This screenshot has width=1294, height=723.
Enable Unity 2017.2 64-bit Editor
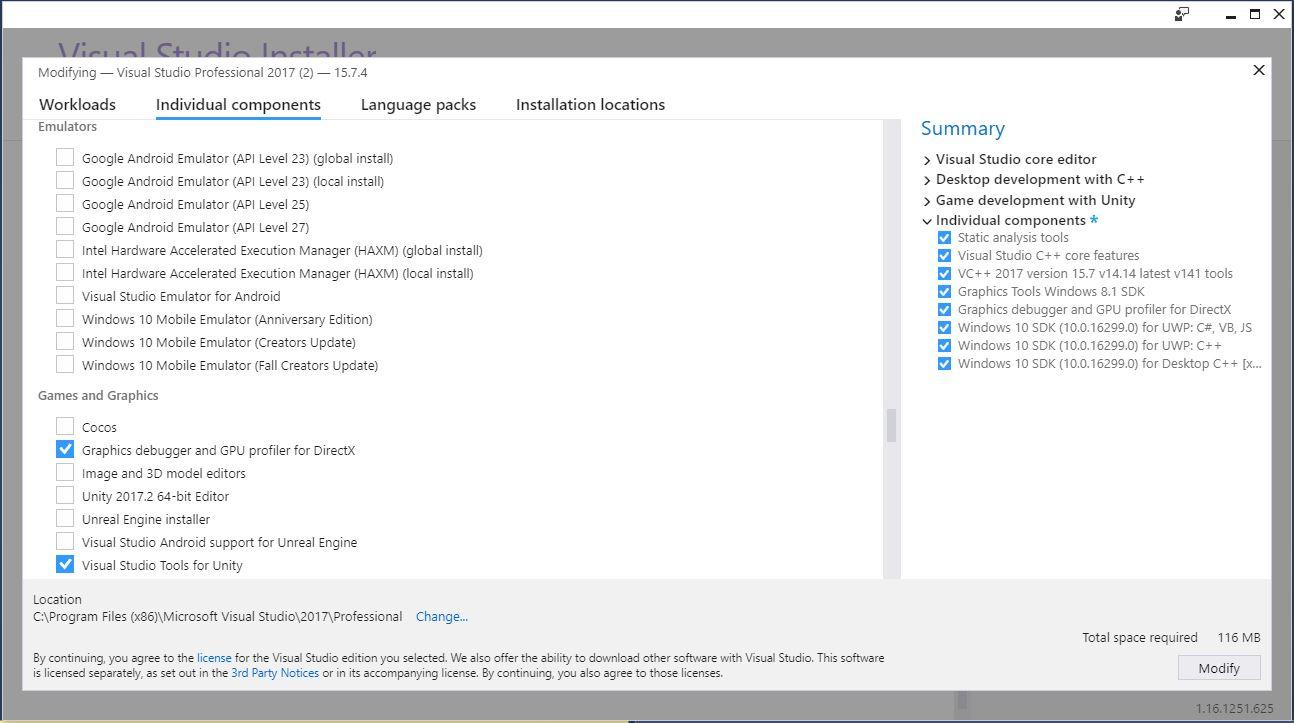coord(65,495)
